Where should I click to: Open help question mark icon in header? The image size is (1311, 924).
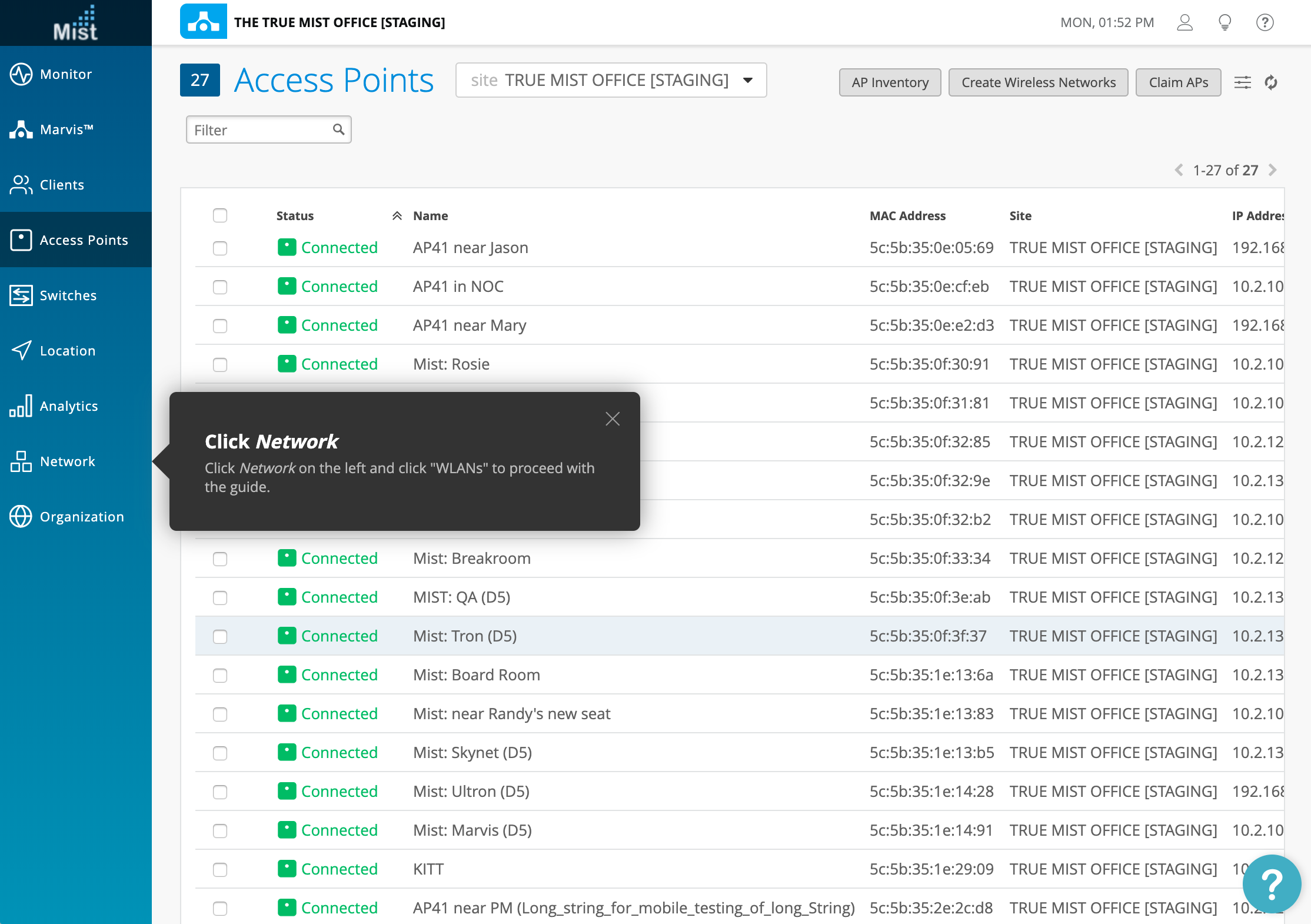pos(1265,22)
